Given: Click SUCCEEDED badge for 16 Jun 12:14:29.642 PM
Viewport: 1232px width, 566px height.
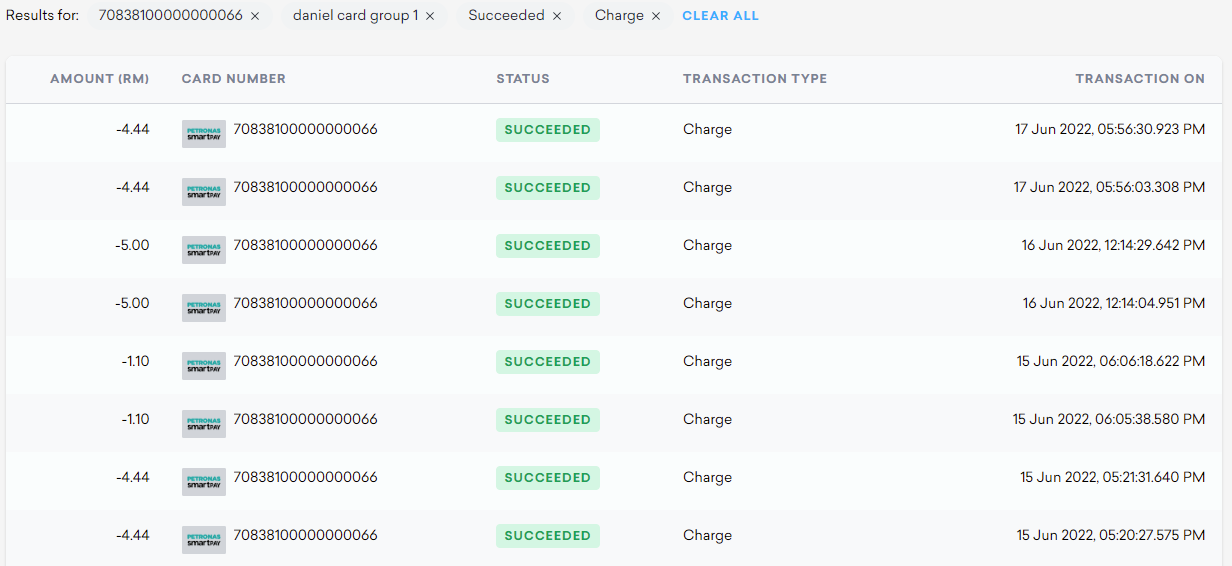Looking at the screenshot, I should (548, 246).
